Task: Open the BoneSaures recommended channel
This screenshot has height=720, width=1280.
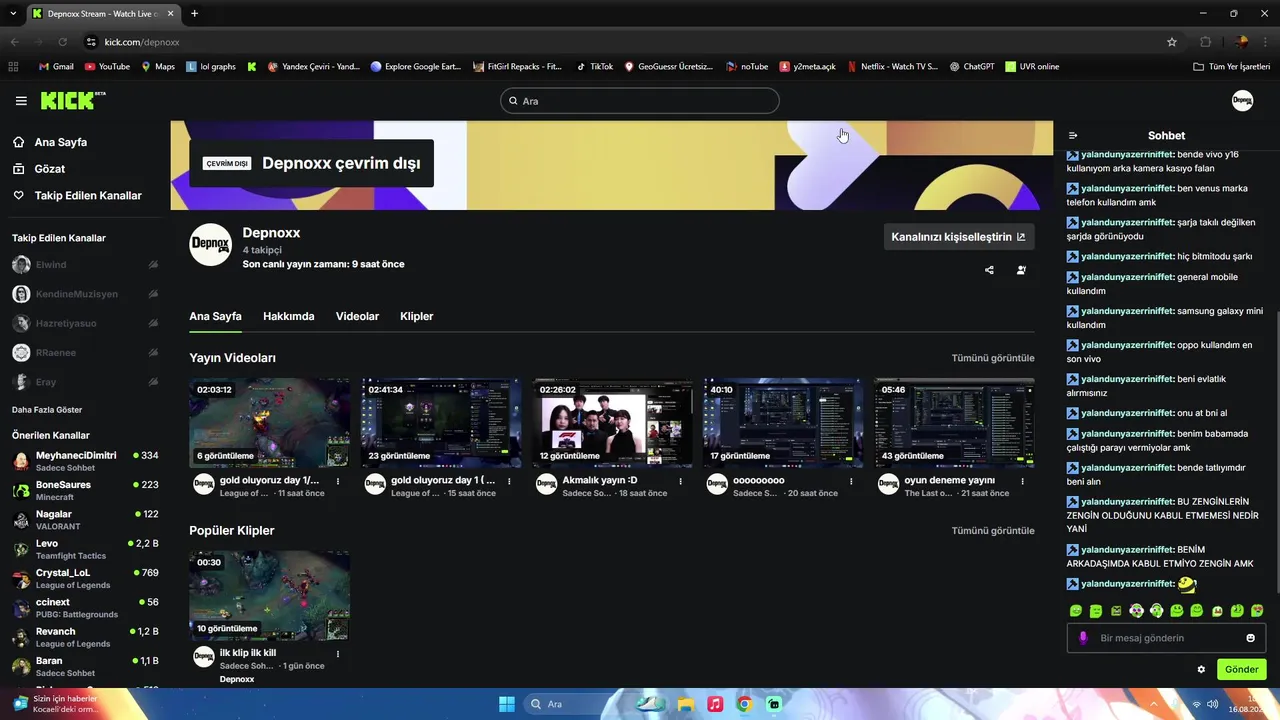Action: pos(85,490)
